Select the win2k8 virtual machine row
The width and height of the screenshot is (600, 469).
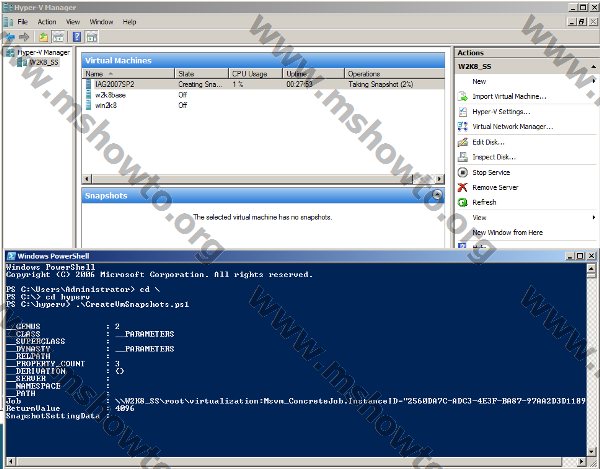tap(263, 105)
